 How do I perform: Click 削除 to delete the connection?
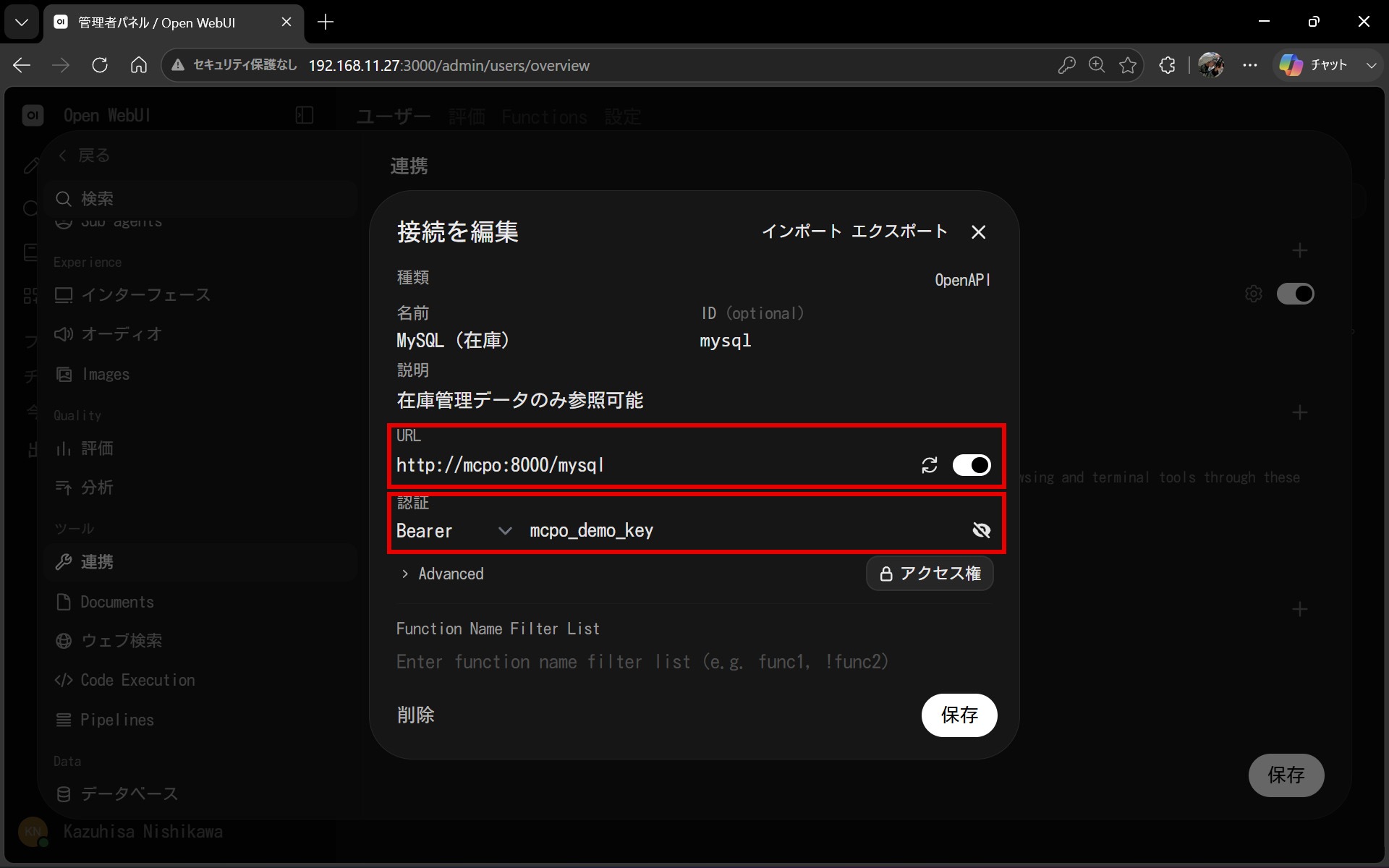click(416, 715)
